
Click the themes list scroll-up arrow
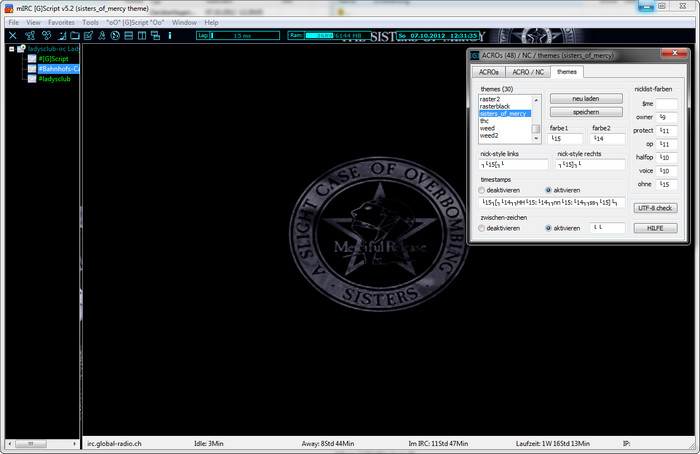536,100
